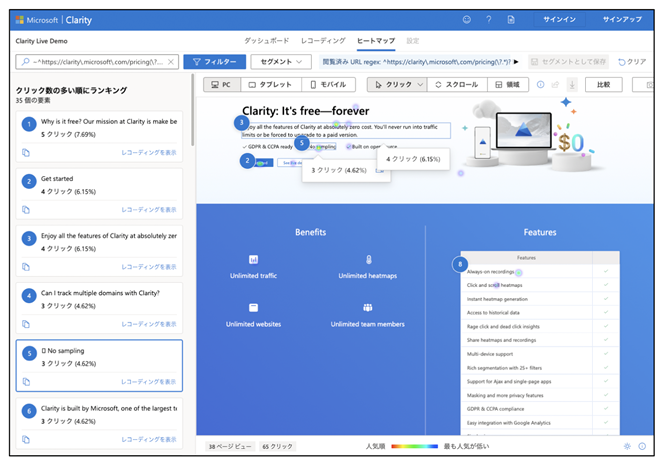Click the 65 クリック count badge
Viewport: 665px width, 466px height.
(x=277, y=446)
